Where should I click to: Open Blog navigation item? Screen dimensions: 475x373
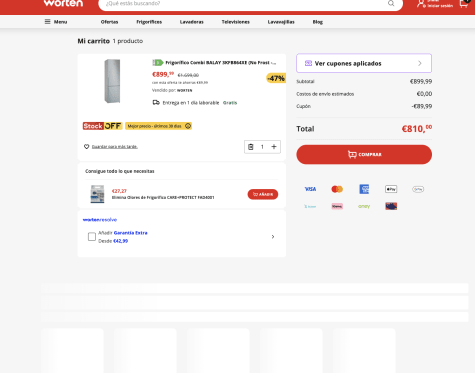click(318, 22)
